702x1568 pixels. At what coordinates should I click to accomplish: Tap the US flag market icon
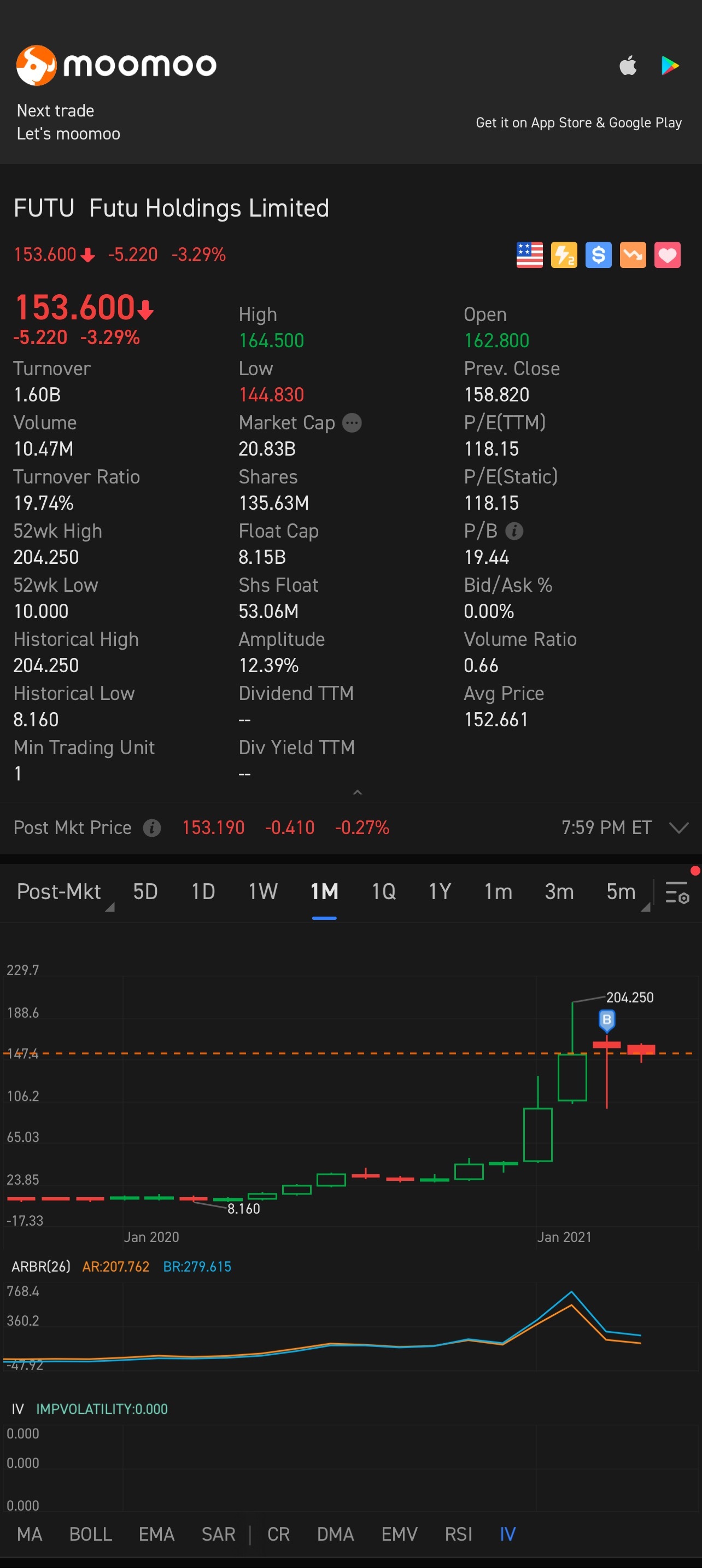pos(529,255)
